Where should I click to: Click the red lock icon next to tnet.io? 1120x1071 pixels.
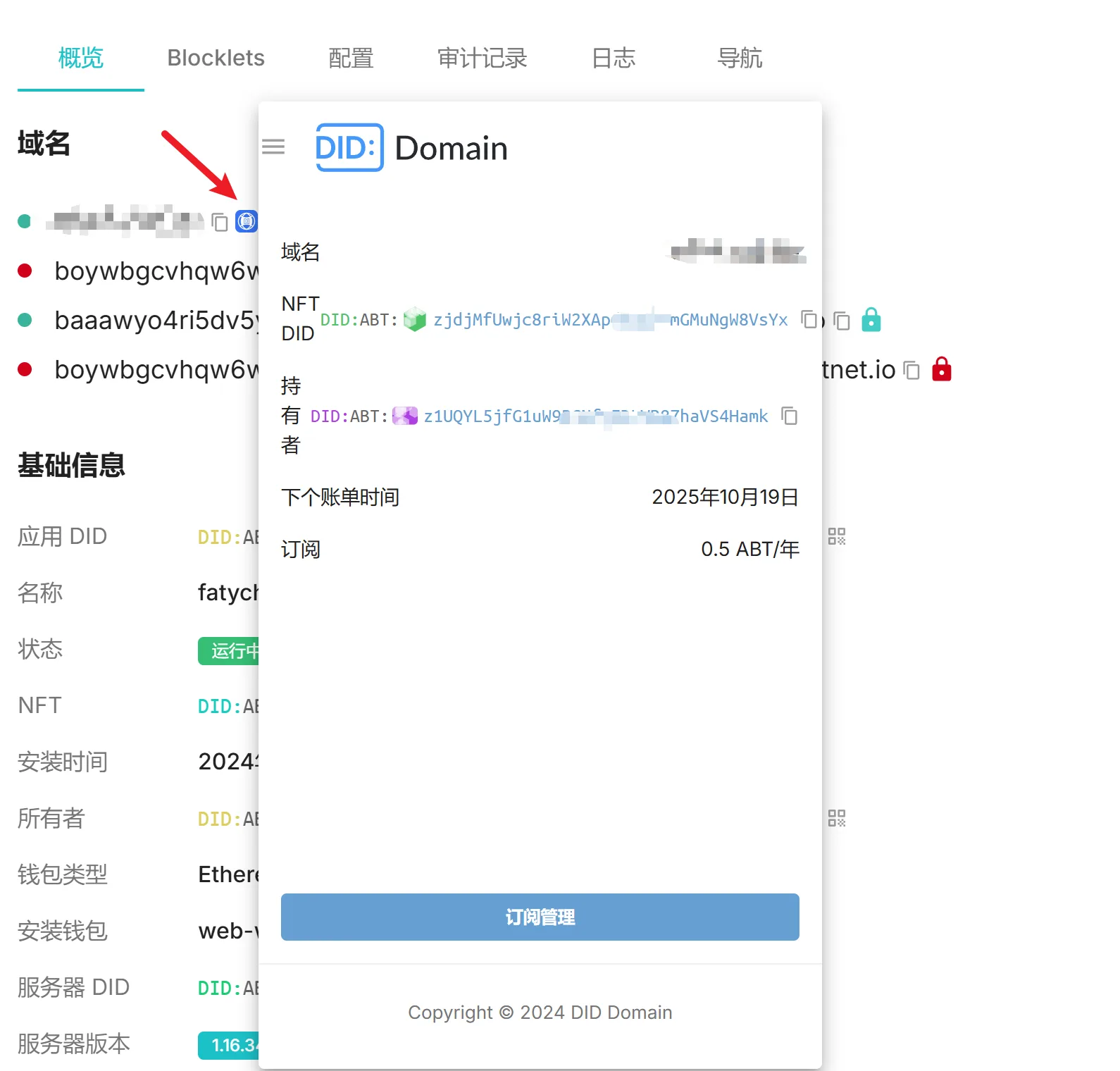[x=942, y=369]
